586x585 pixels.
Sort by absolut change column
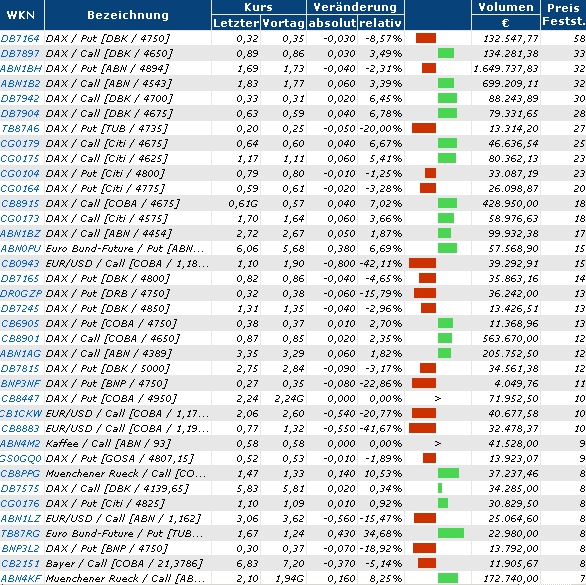(x=332, y=23)
